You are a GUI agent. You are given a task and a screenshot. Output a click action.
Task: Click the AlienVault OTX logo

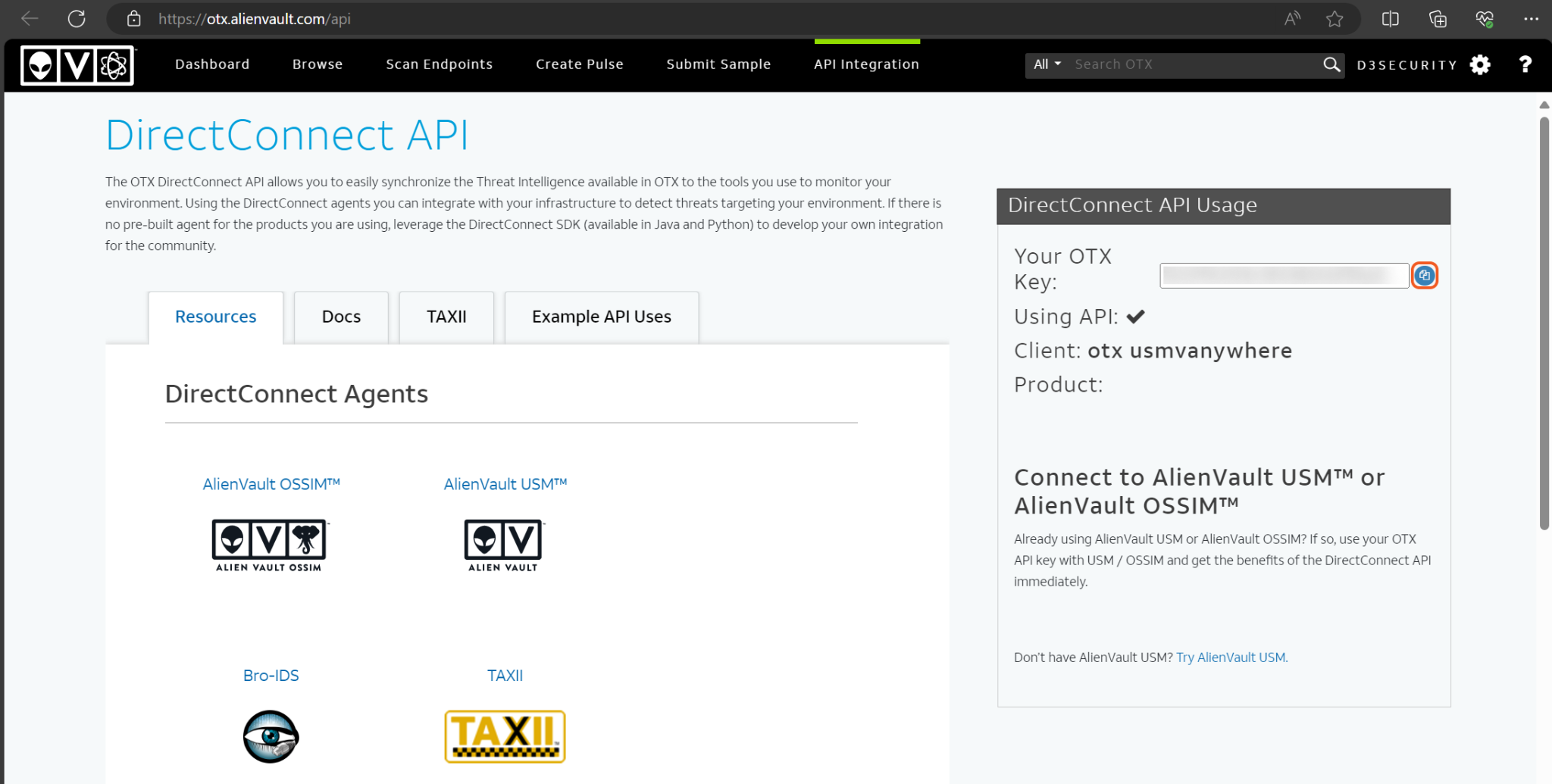pyautogui.click(x=77, y=65)
